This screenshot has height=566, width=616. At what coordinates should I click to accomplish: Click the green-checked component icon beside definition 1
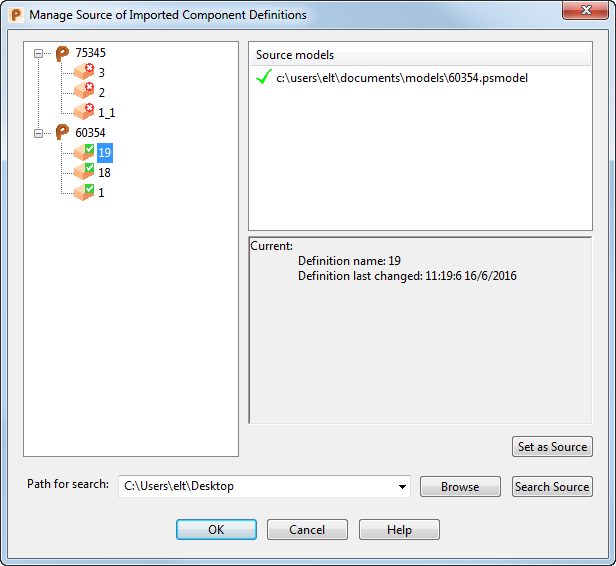pos(84,192)
